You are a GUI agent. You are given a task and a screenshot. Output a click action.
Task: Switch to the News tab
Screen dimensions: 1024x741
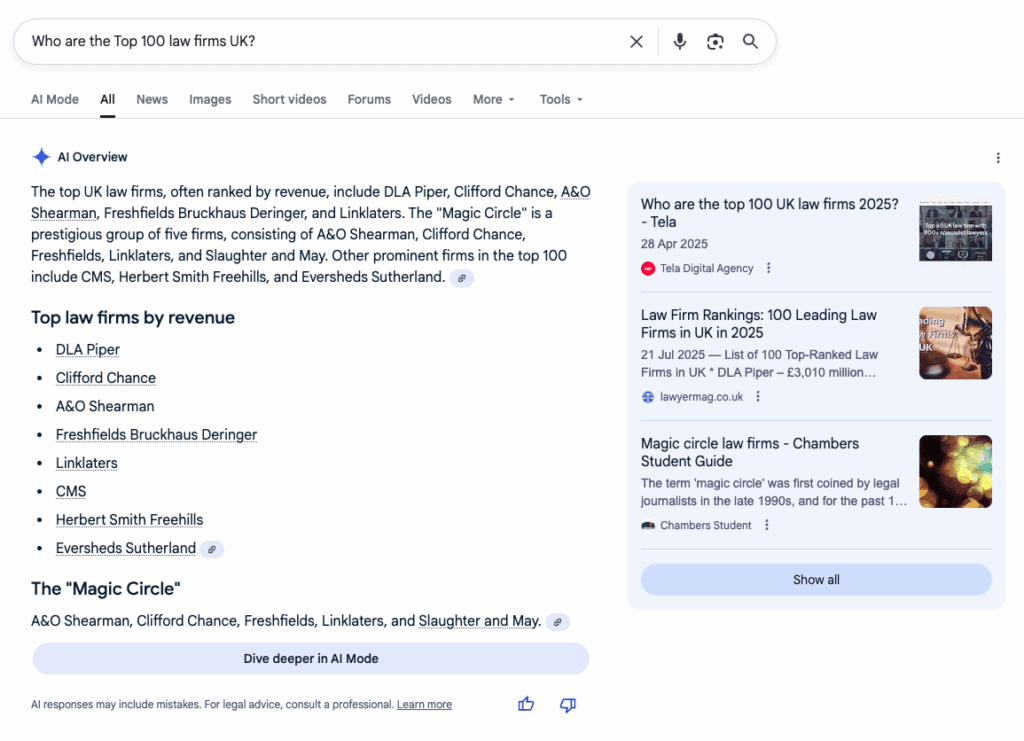[152, 100]
